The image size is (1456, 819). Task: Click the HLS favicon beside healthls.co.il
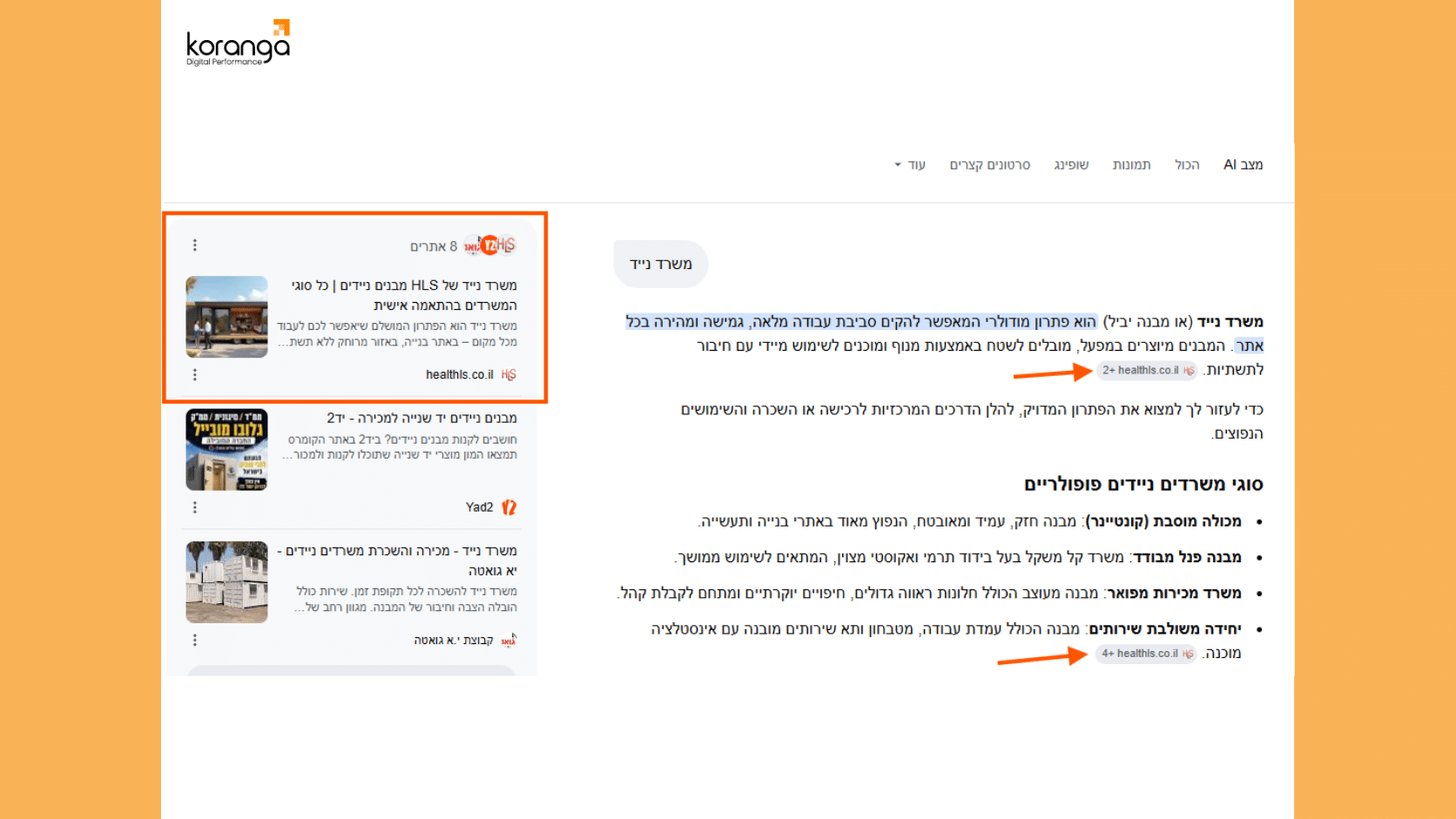509,375
